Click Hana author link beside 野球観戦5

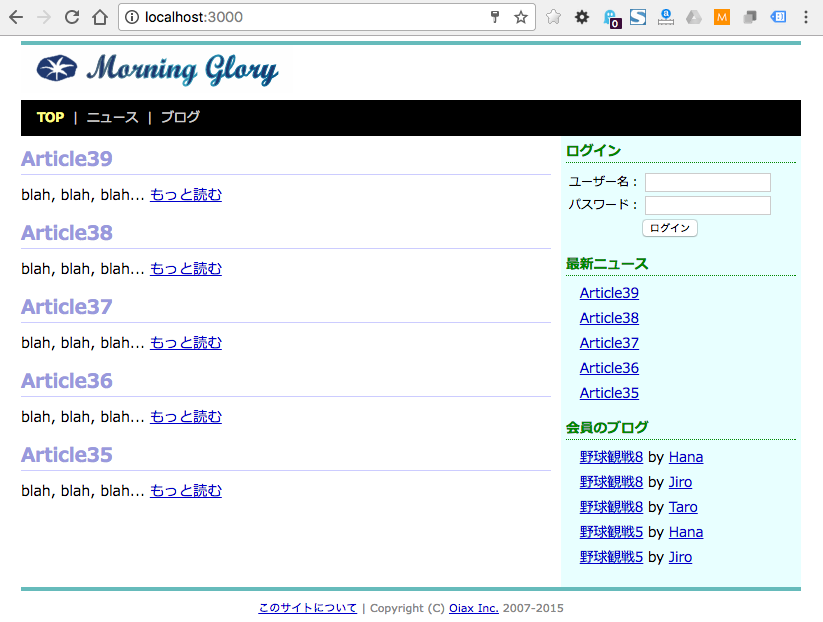pos(685,532)
